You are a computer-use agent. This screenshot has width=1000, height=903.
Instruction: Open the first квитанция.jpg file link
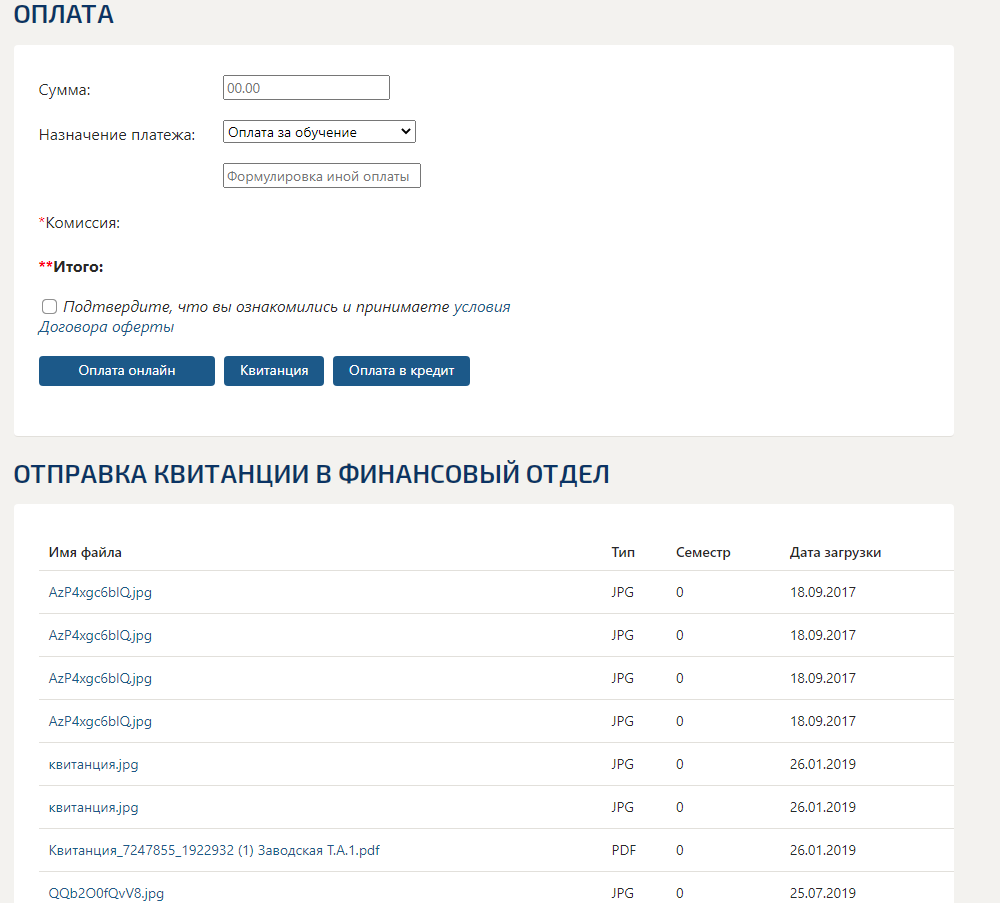[x=93, y=764]
